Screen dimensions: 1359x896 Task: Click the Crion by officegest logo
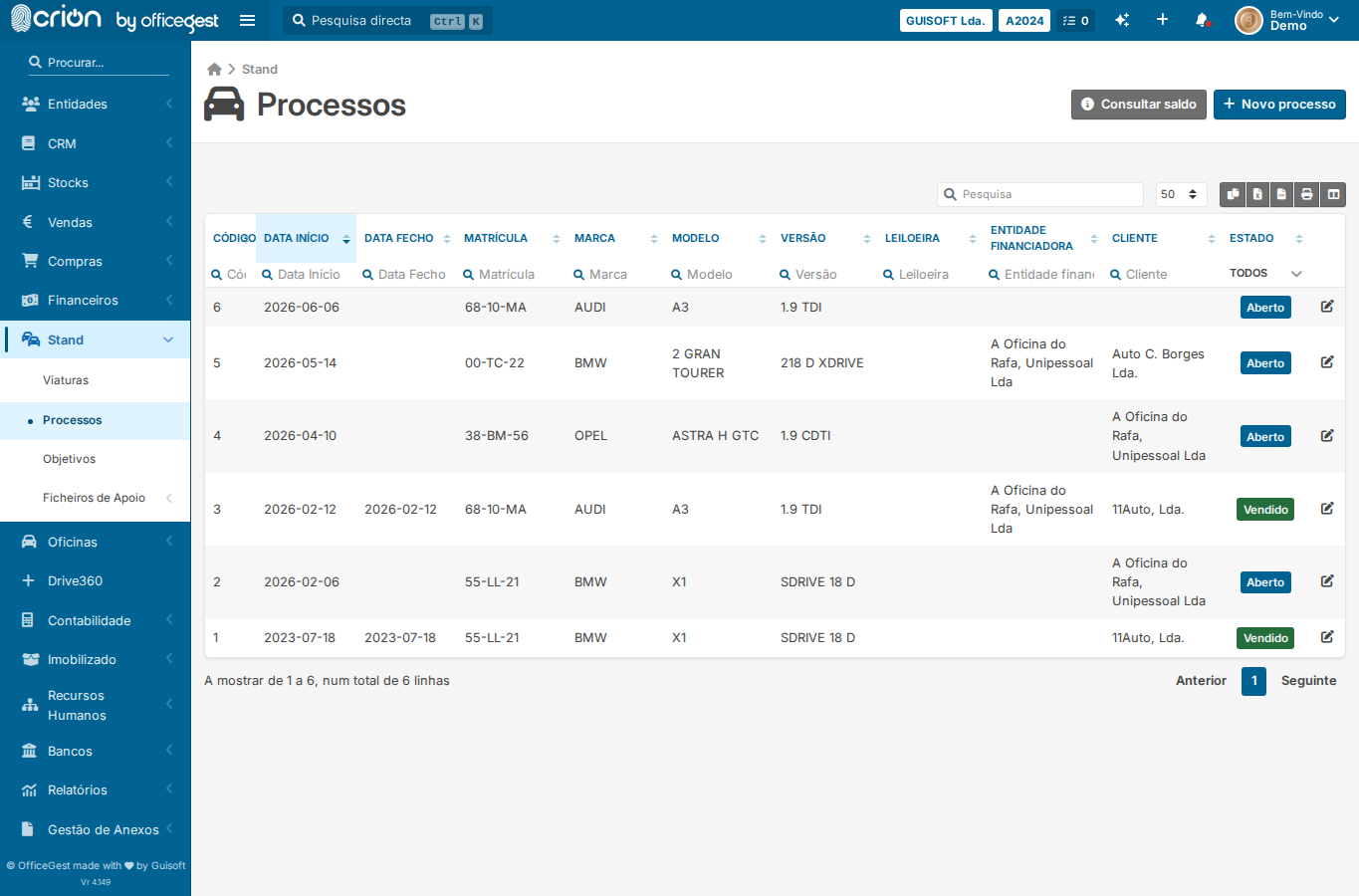113,19
